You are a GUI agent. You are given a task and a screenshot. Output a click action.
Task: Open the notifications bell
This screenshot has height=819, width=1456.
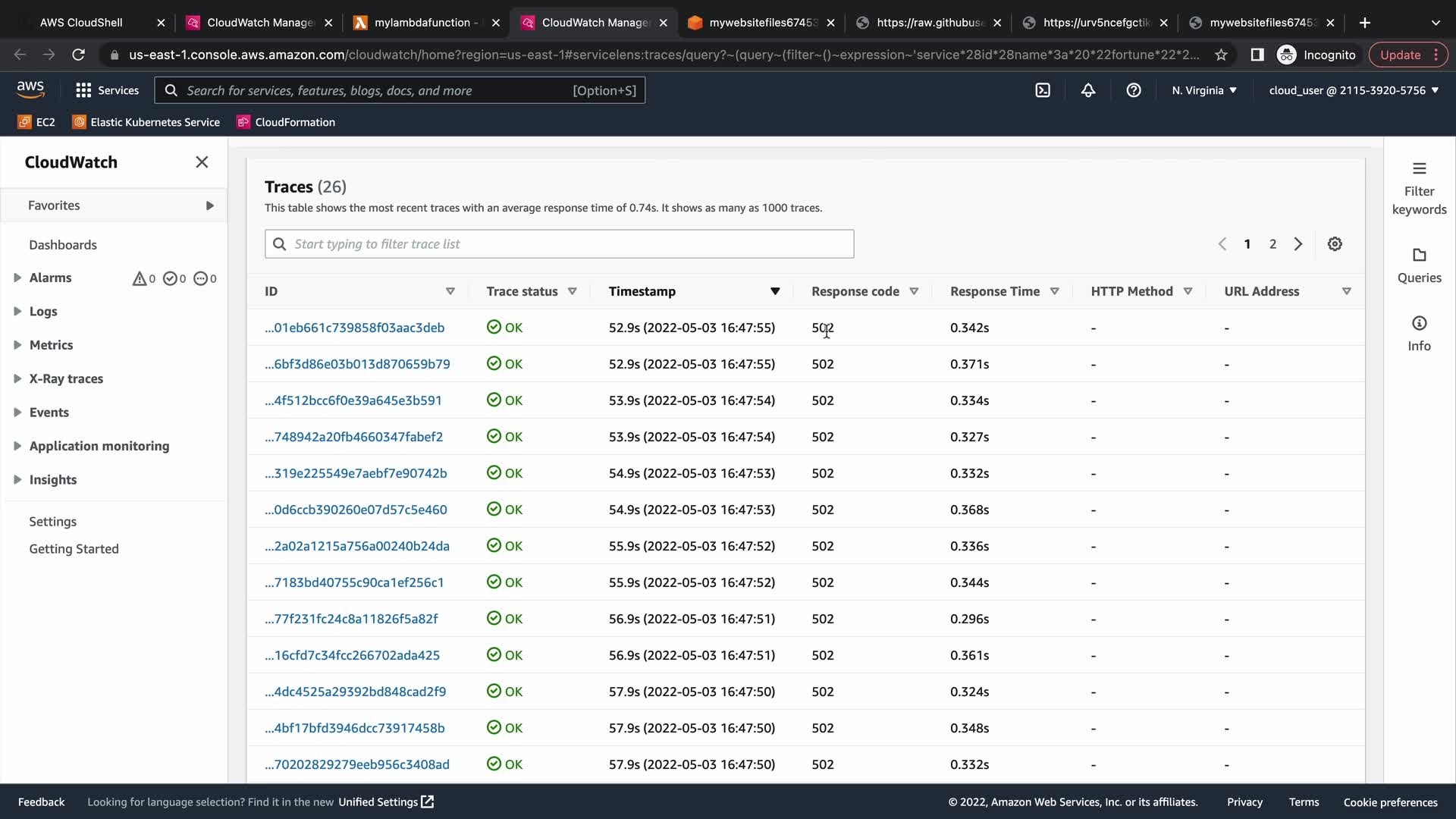click(1087, 90)
